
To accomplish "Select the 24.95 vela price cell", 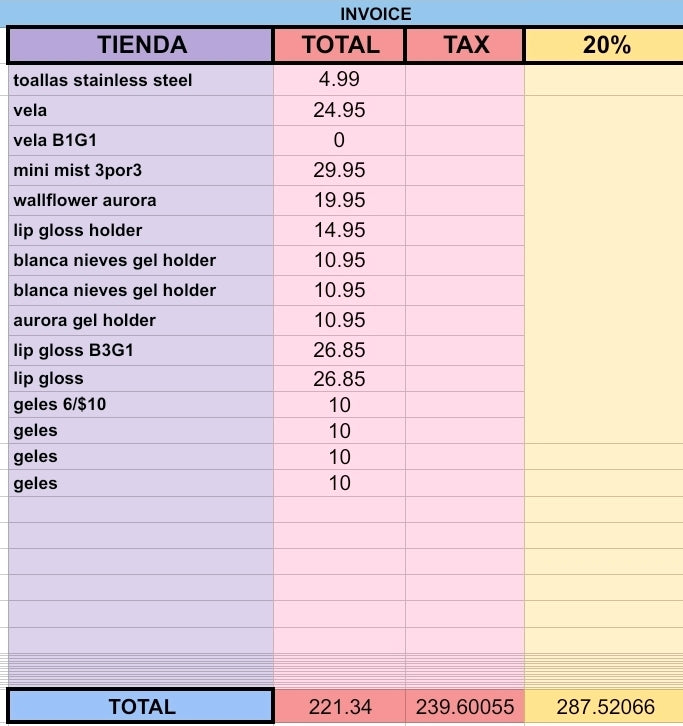I will click(x=339, y=111).
